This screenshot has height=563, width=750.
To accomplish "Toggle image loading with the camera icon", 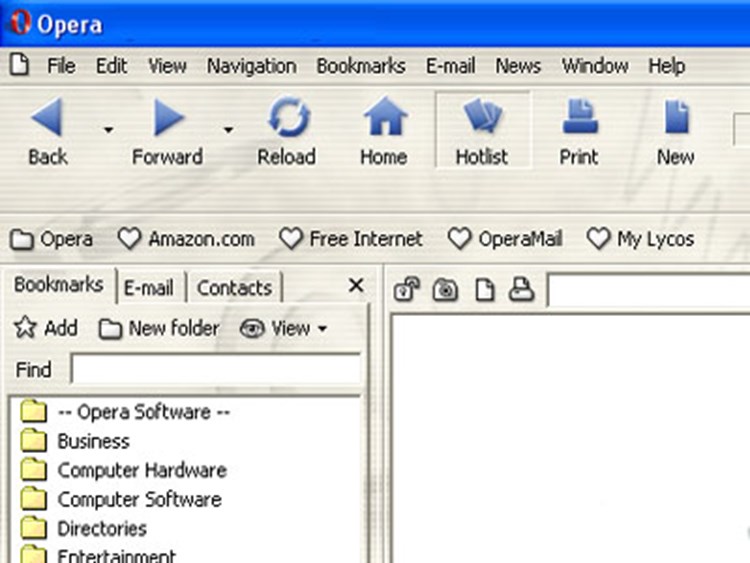I will pyautogui.click(x=445, y=290).
